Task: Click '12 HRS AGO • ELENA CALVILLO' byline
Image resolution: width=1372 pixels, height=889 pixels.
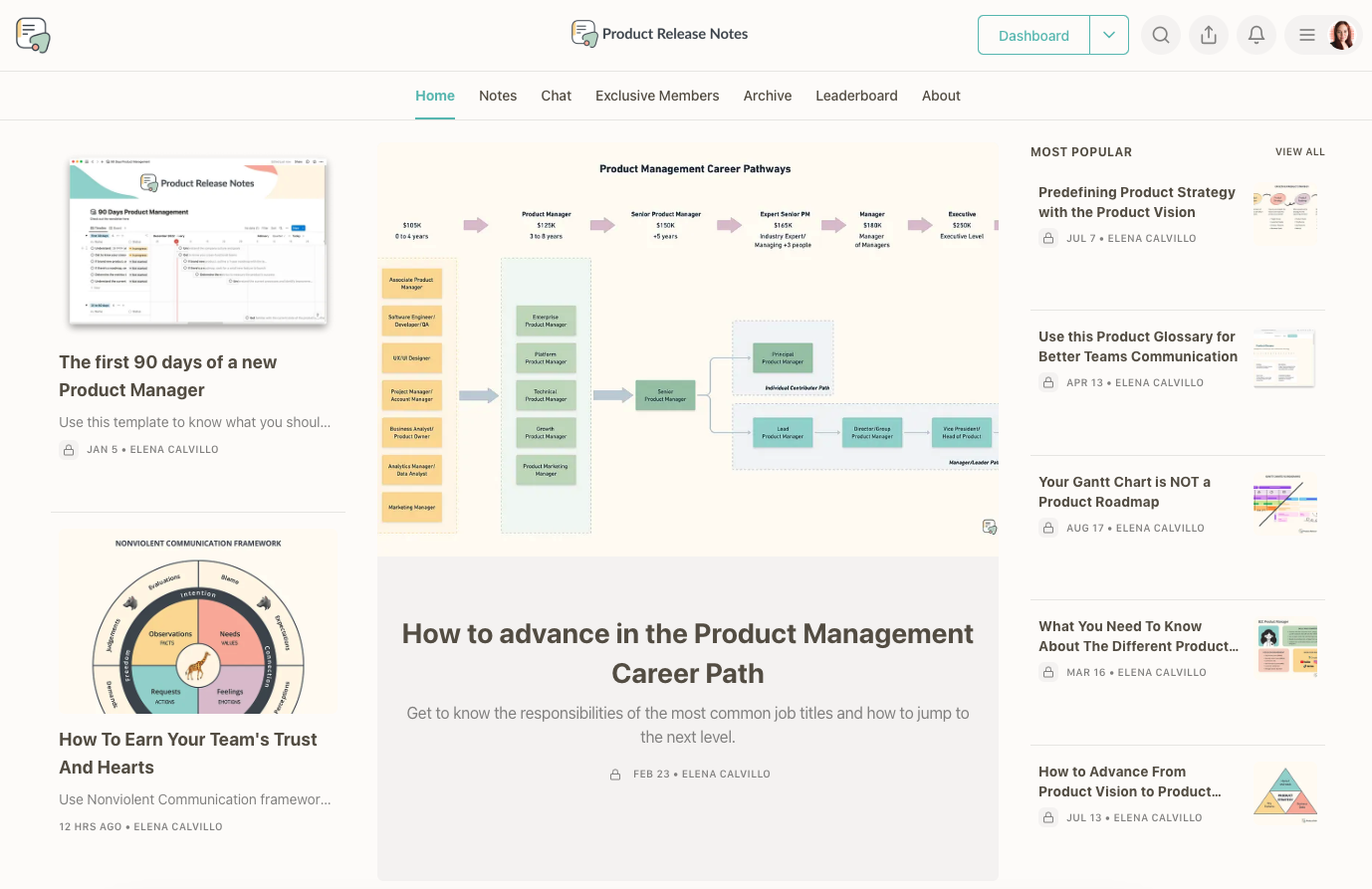Action: pyautogui.click(x=140, y=827)
